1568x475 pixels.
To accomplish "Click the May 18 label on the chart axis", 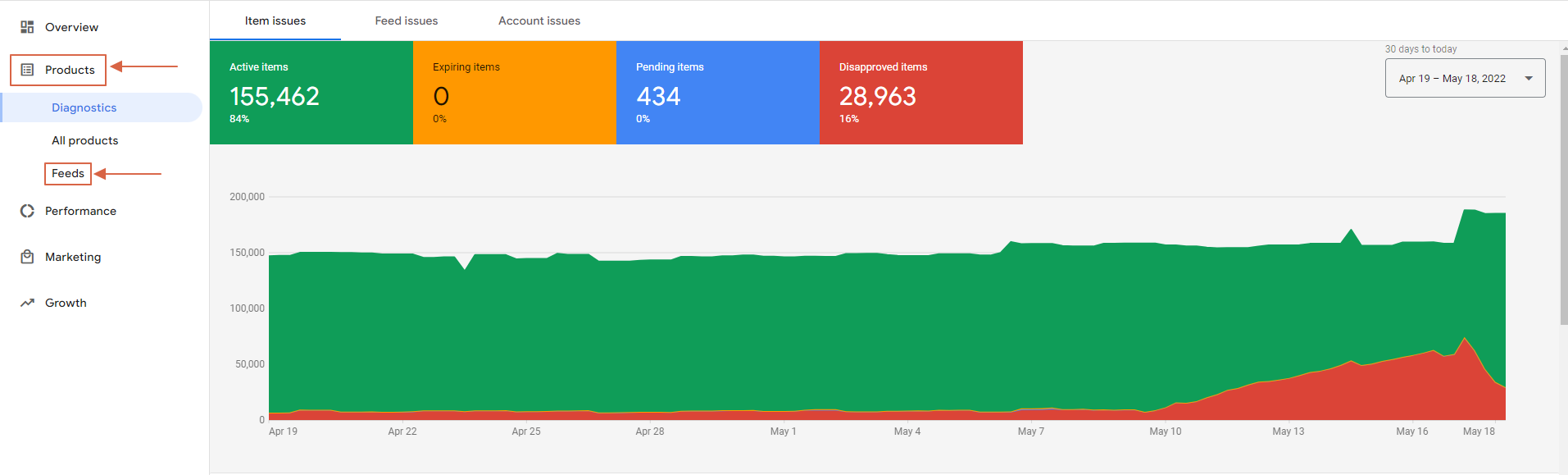I will 1479,432.
